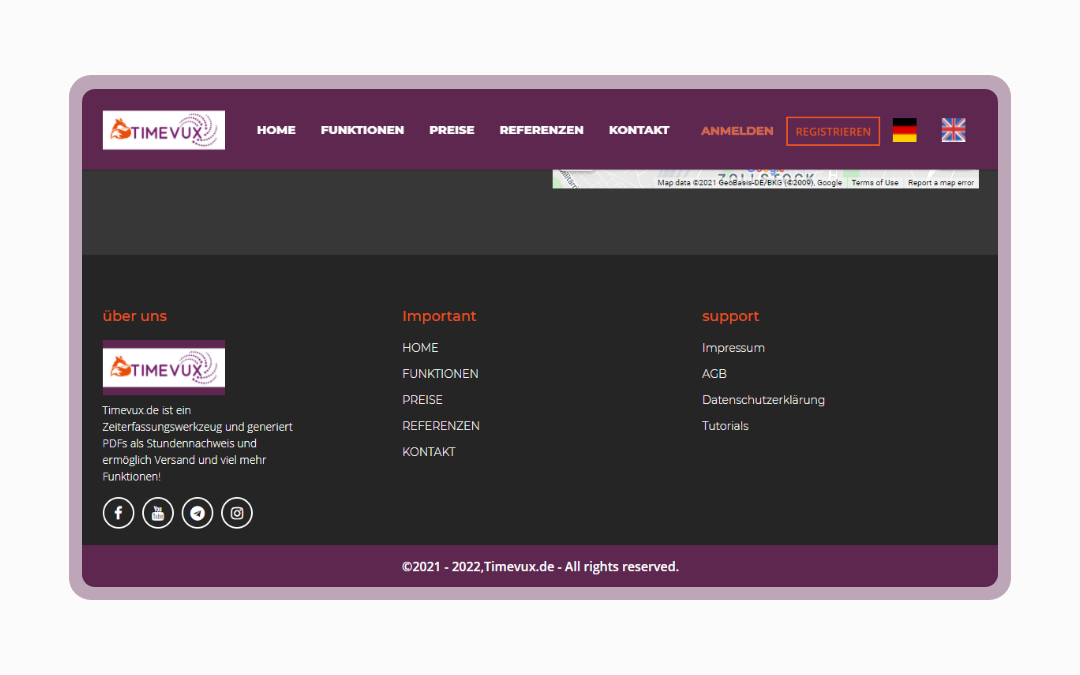Viewport: 1080px width, 675px height.
Task: Open the Impressum footer link
Action: tap(733, 348)
